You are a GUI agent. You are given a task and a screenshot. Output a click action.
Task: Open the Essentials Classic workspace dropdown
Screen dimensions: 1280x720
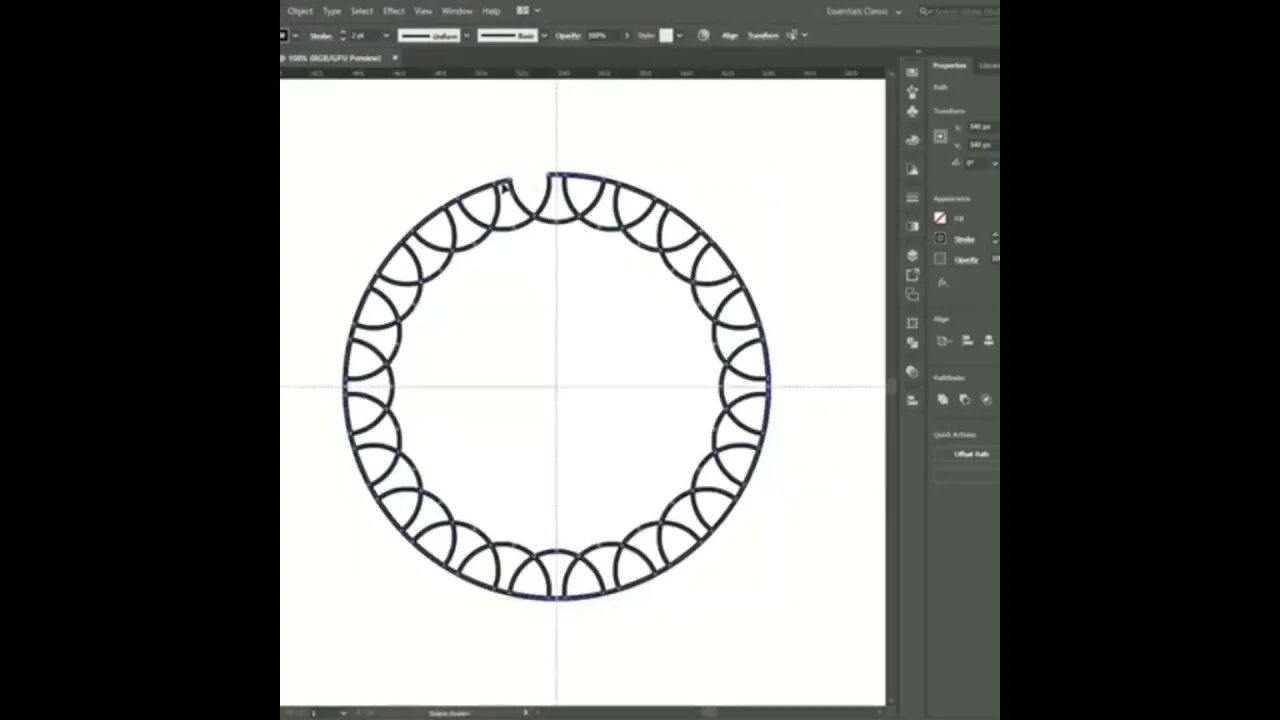[x=864, y=12]
